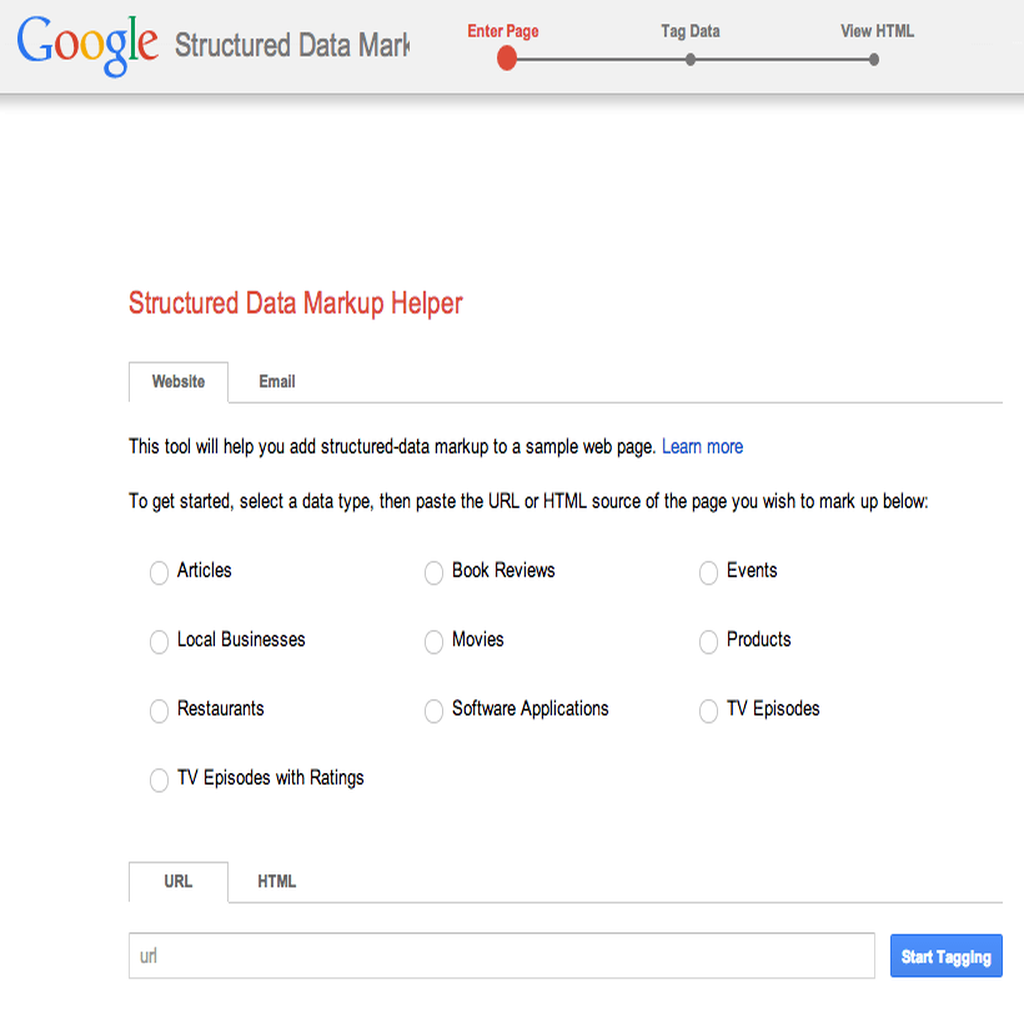Click the Google logo
Image resolution: width=1024 pixels, height=1024 pixels.
tap(88, 46)
